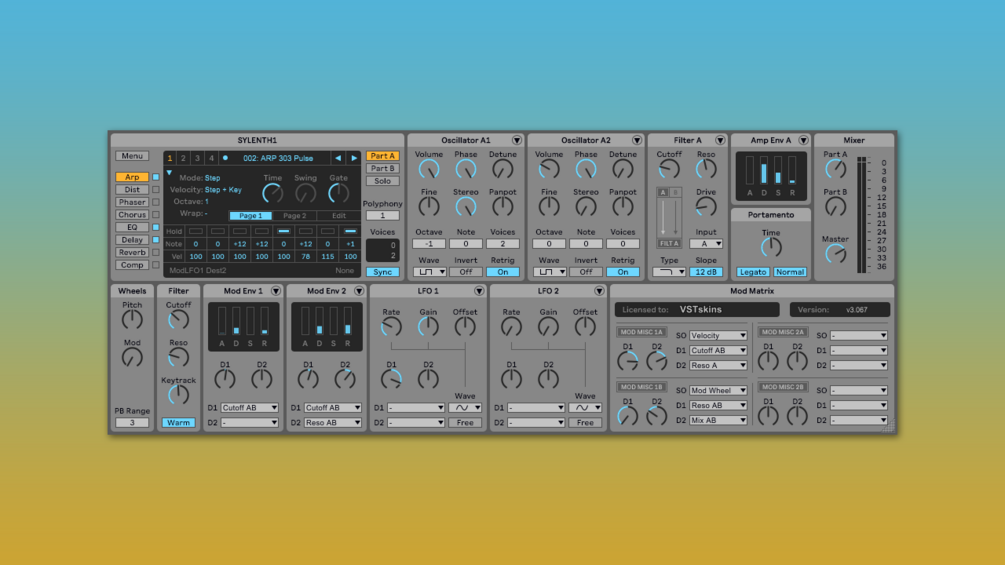Screen dimensions: 1005x565
Task: Click the PB Range value field
Action: (132, 423)
